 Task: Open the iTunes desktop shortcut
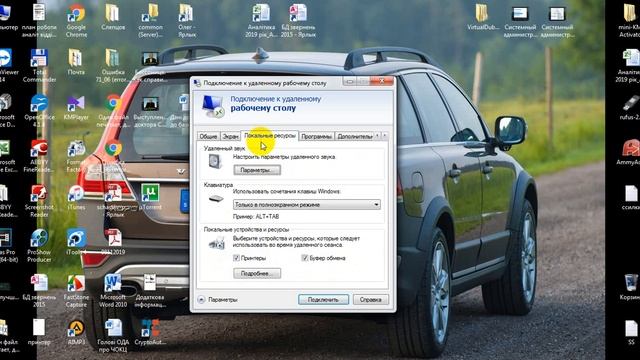[76, 198]
